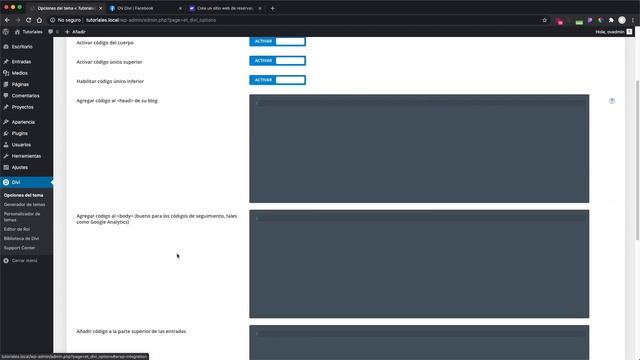Bookmark this page with the star icon
Screen dimensions: 640x360
(544, 20)
